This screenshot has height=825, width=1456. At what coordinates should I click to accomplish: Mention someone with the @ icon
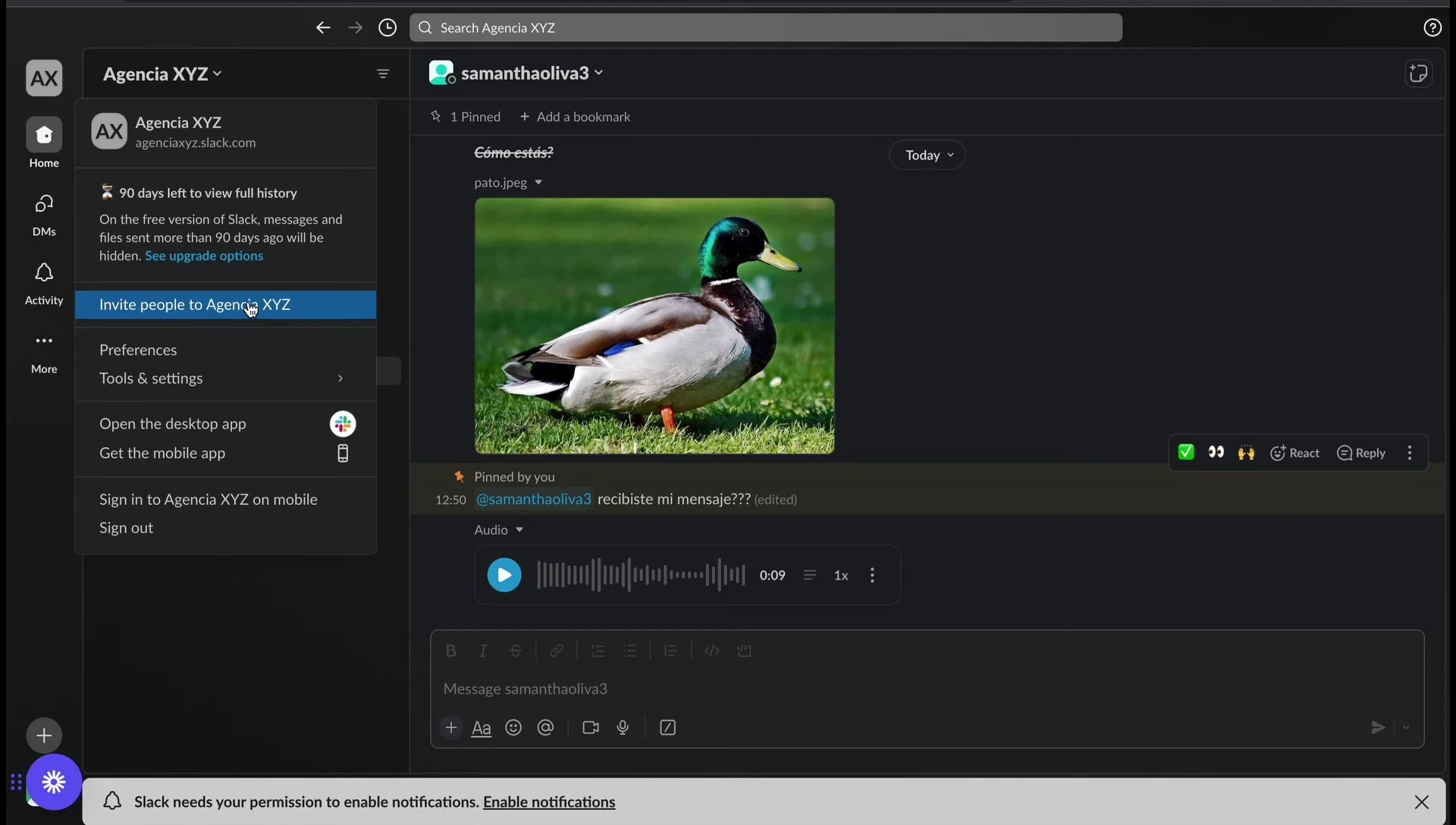point(545,727)
